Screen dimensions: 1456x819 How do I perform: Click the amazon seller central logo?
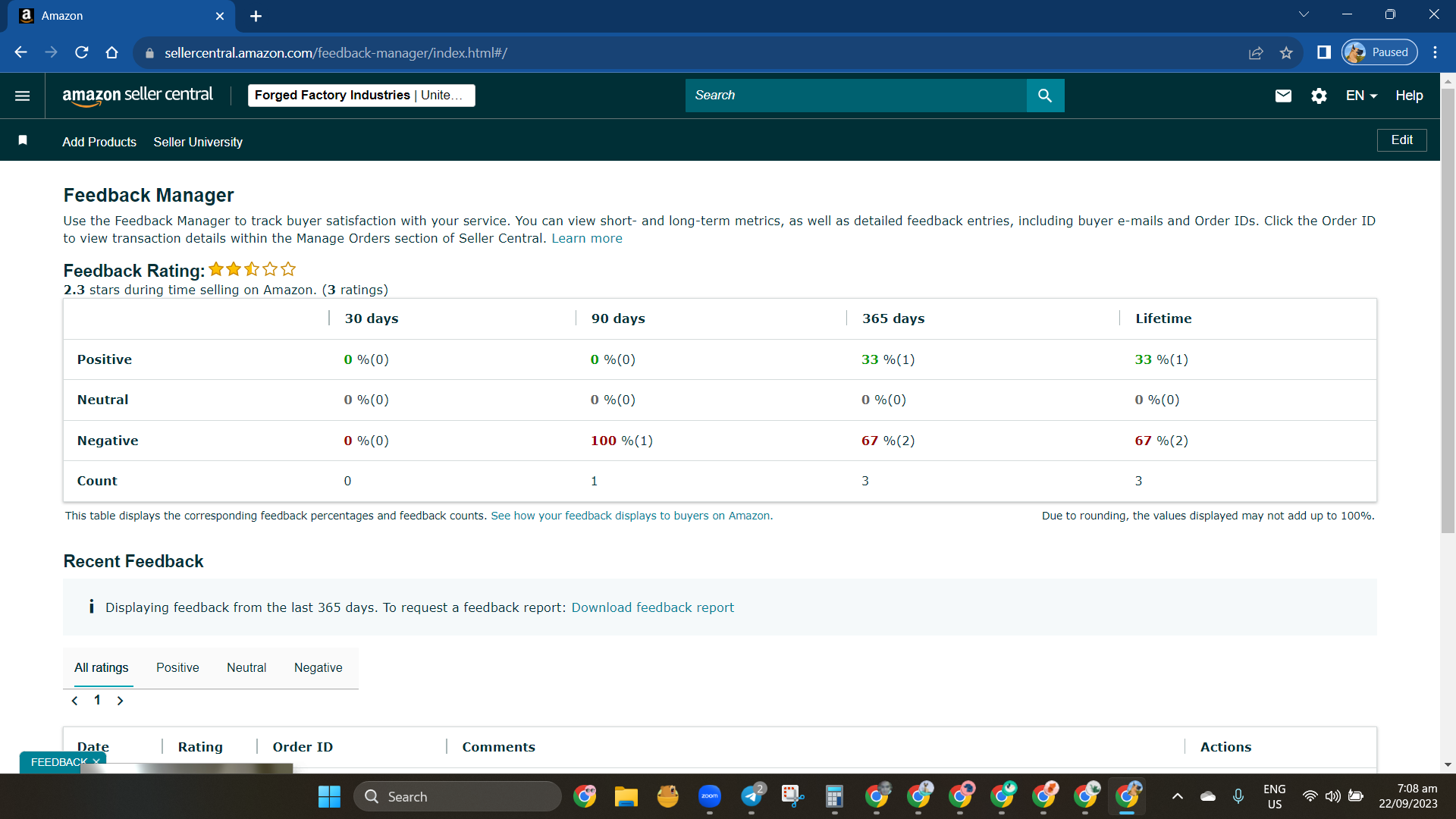(137, 96)
